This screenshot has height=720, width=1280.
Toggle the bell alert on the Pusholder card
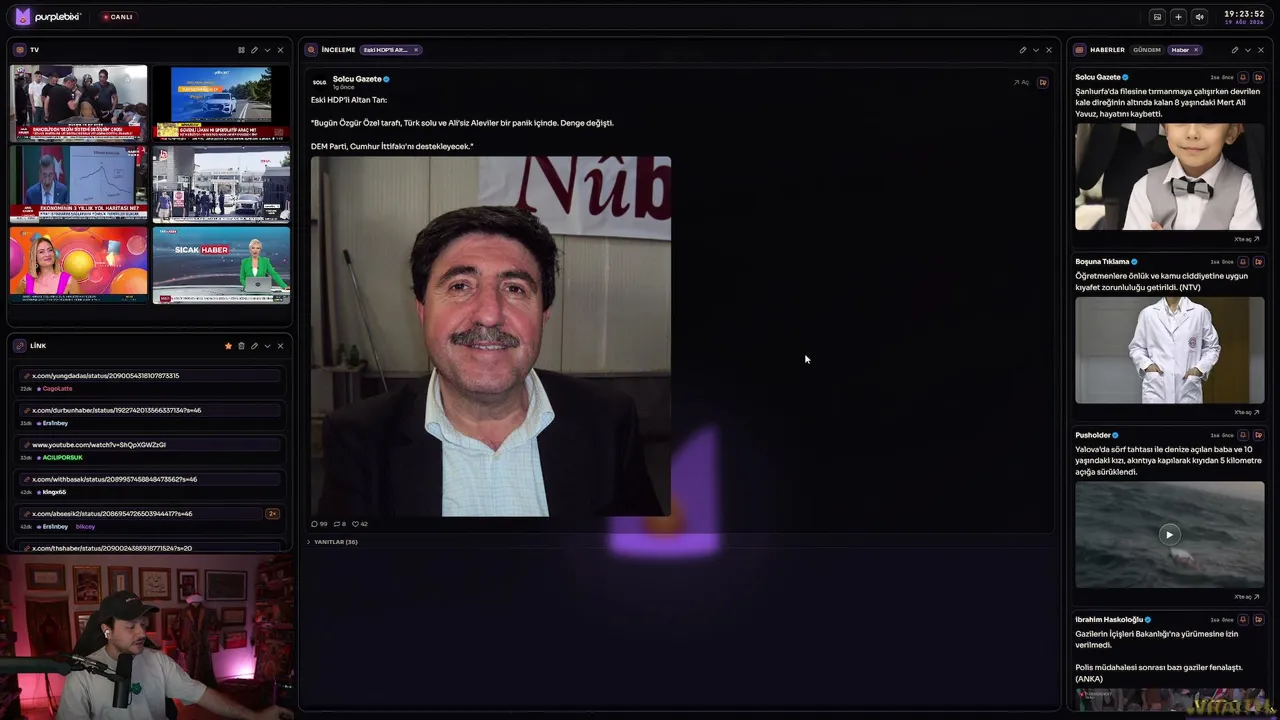tap(1243, 435)
